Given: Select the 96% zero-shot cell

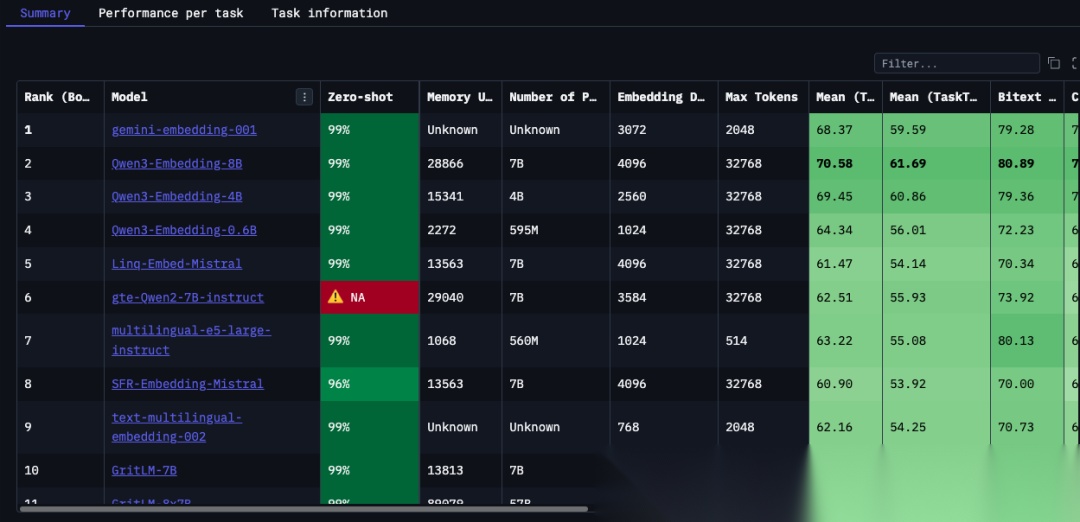Looking at the screenshot, I should (370, 384).
